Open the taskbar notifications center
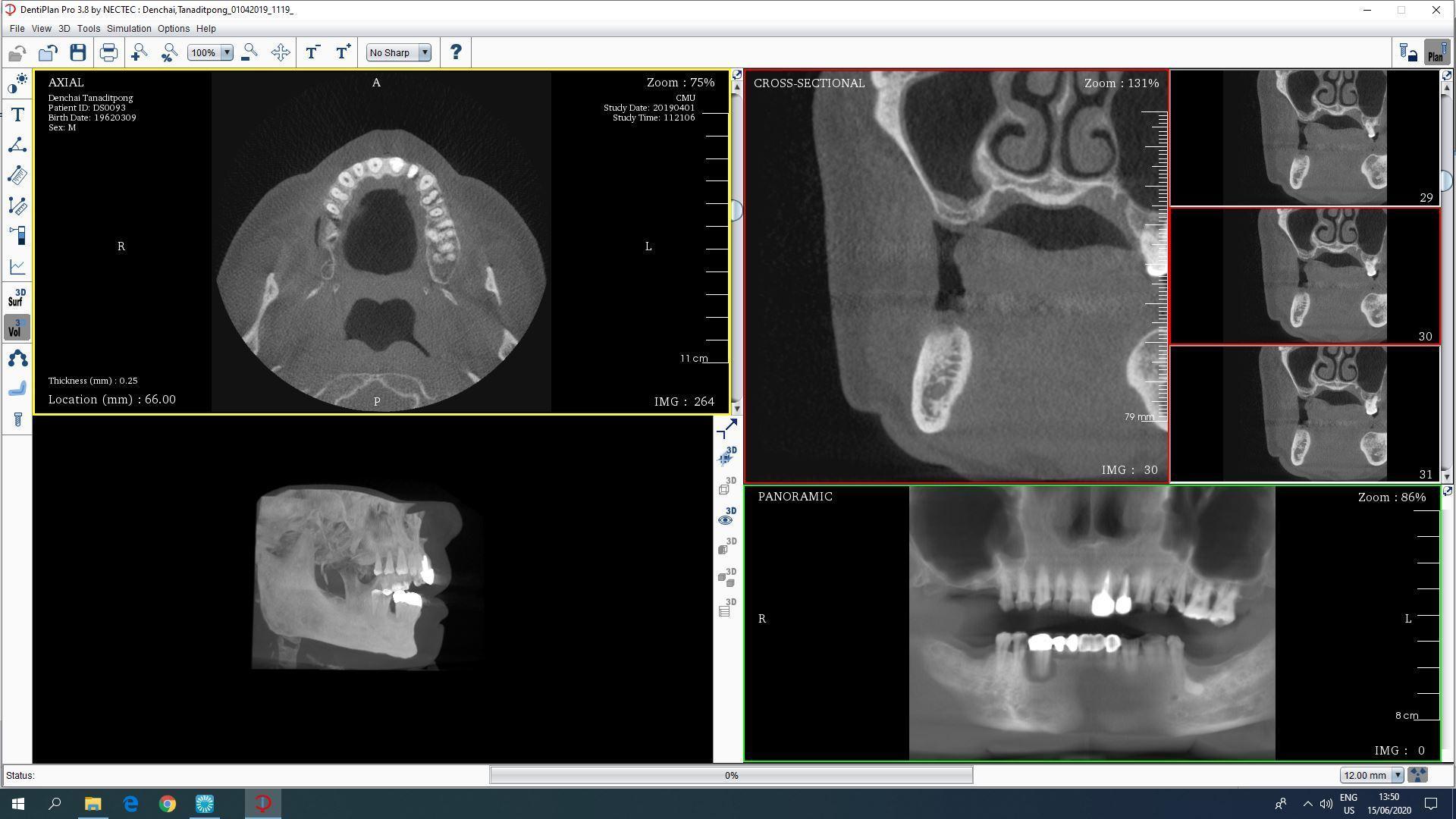 coord(1431,804)
